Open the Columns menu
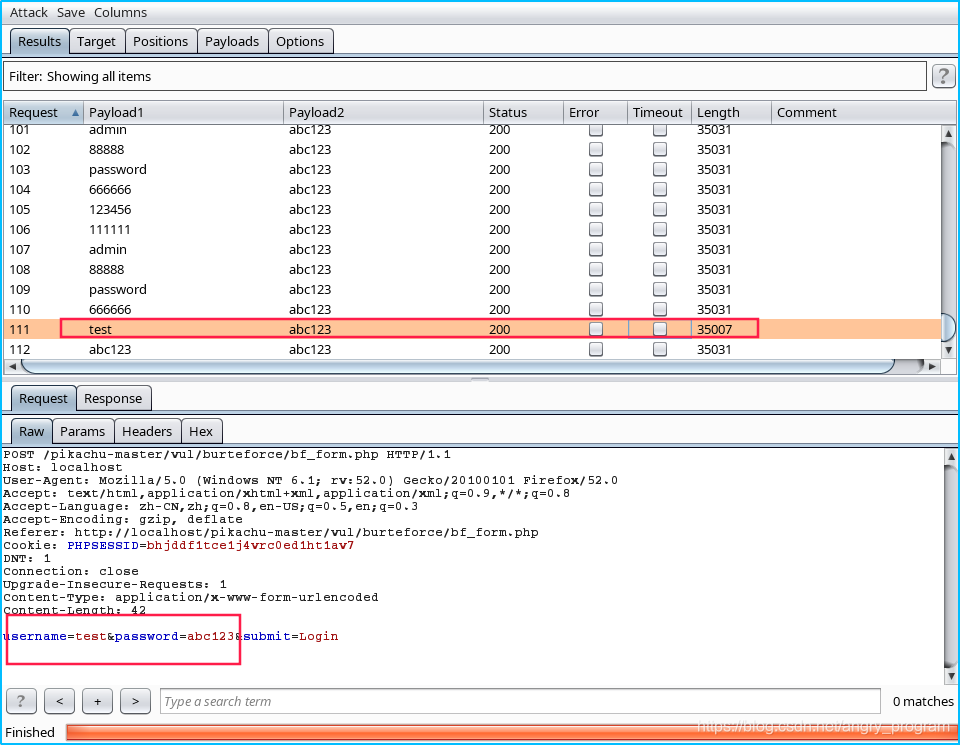Screen dimensions: 960x745 121,12
